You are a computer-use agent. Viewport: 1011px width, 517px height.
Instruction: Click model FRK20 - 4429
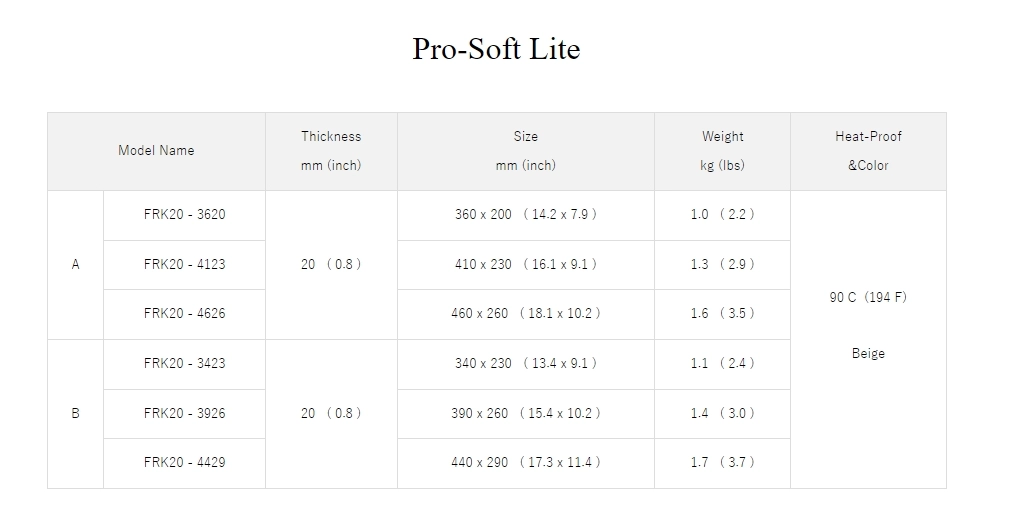(x=184, y=463)
